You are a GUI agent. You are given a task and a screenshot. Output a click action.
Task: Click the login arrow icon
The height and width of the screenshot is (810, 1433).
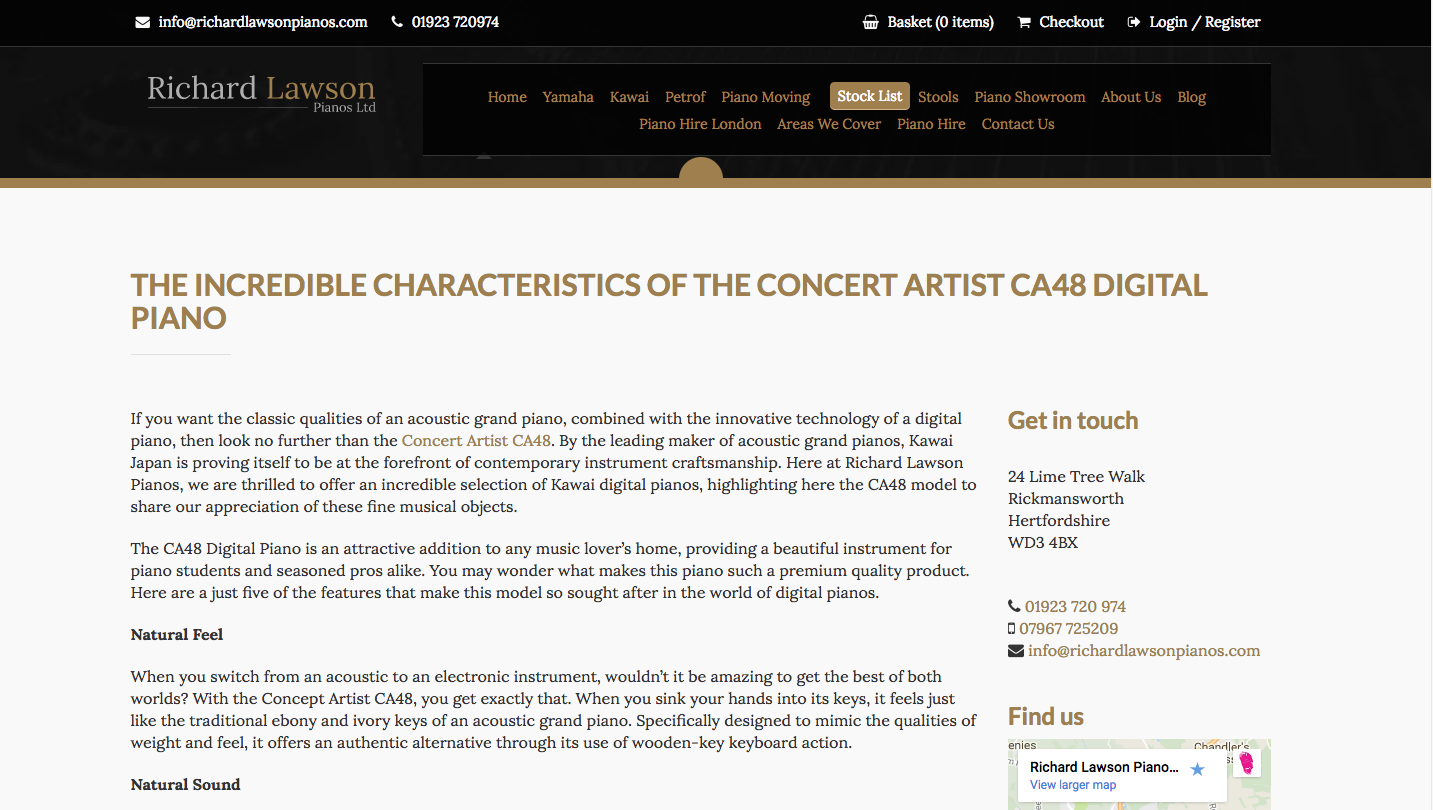click(x=1133, y=22)
